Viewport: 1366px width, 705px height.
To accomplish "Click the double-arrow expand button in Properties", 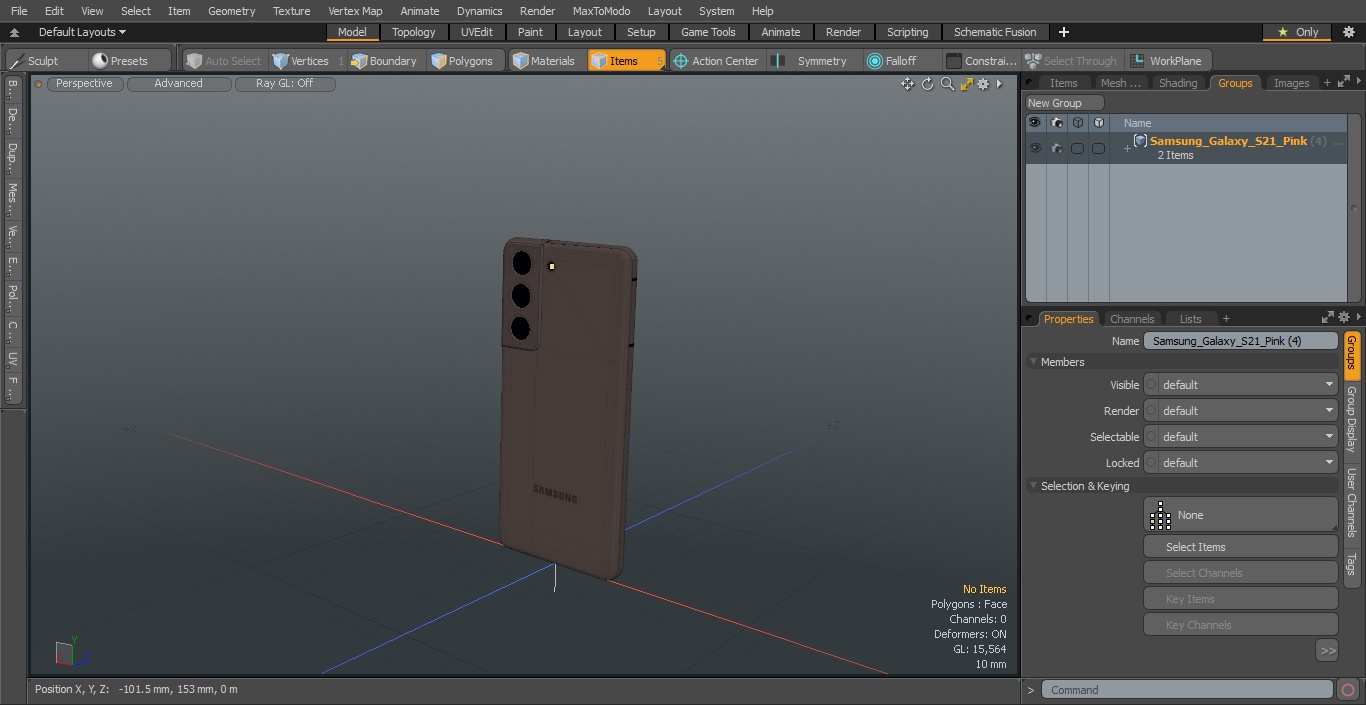I will [x=1327, y=651].
